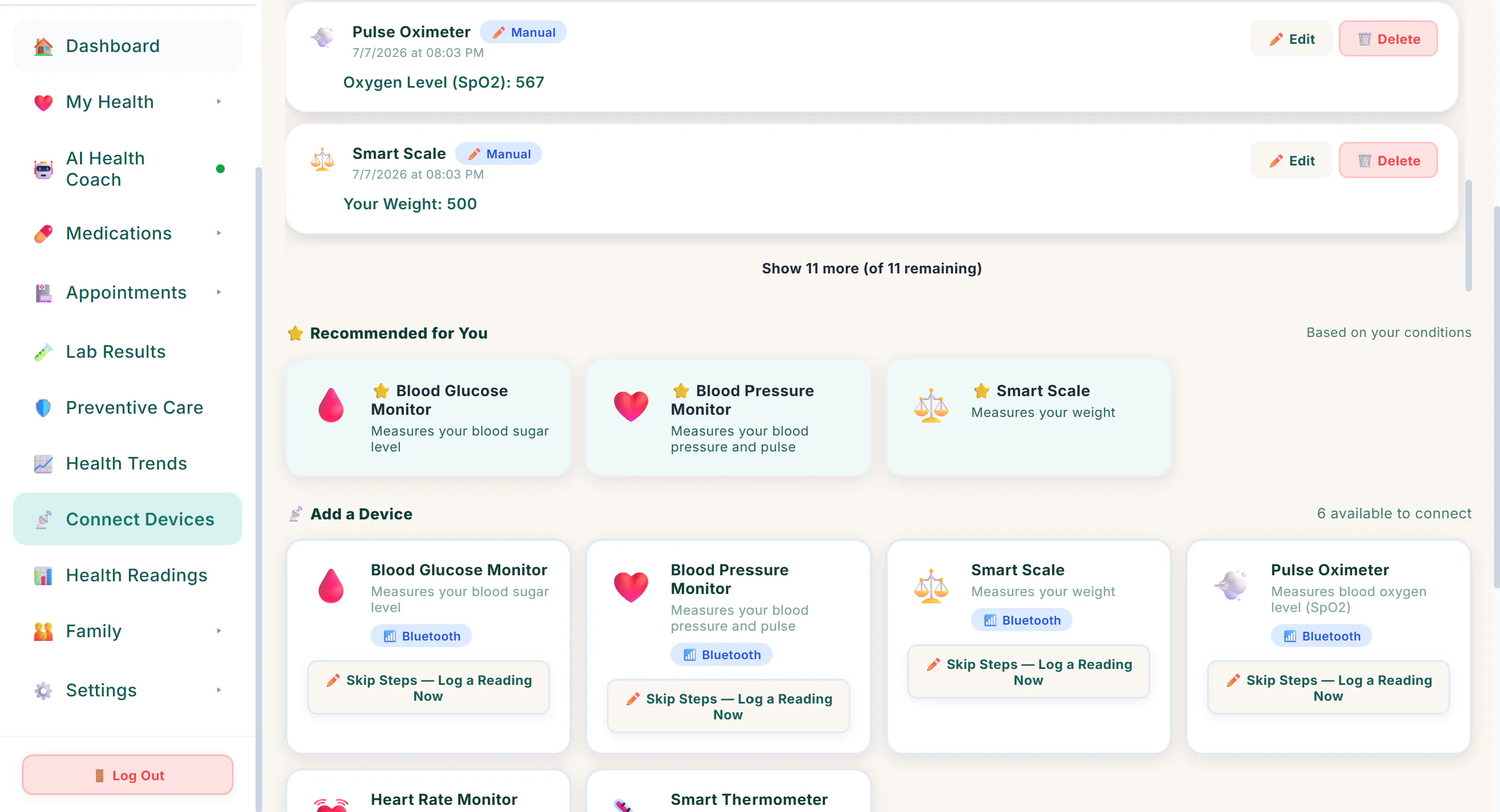Image resolution: width=1500 pixels, height=812 pixels.
Task: Expand the Appointments submenu arrow
Action: click(219, 292)
